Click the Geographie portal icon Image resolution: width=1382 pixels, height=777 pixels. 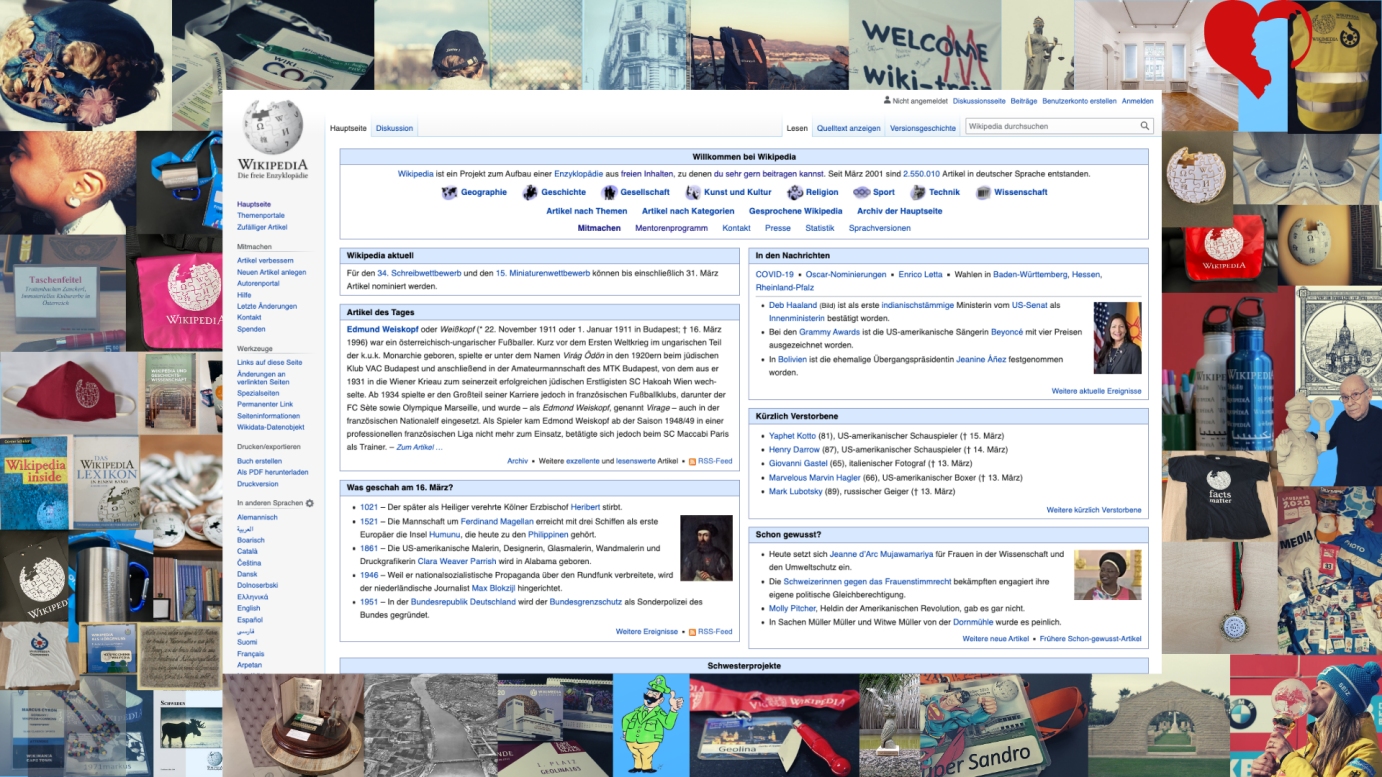tap(449, 192)
